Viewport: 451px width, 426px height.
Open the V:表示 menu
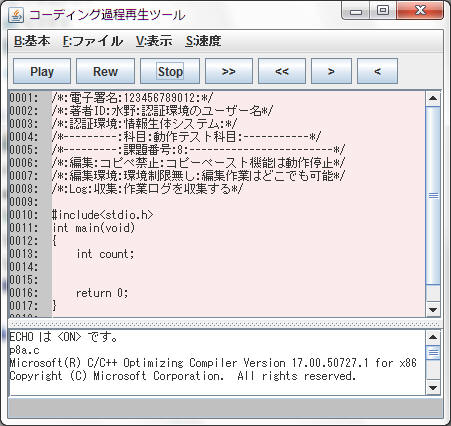[154, 41]
